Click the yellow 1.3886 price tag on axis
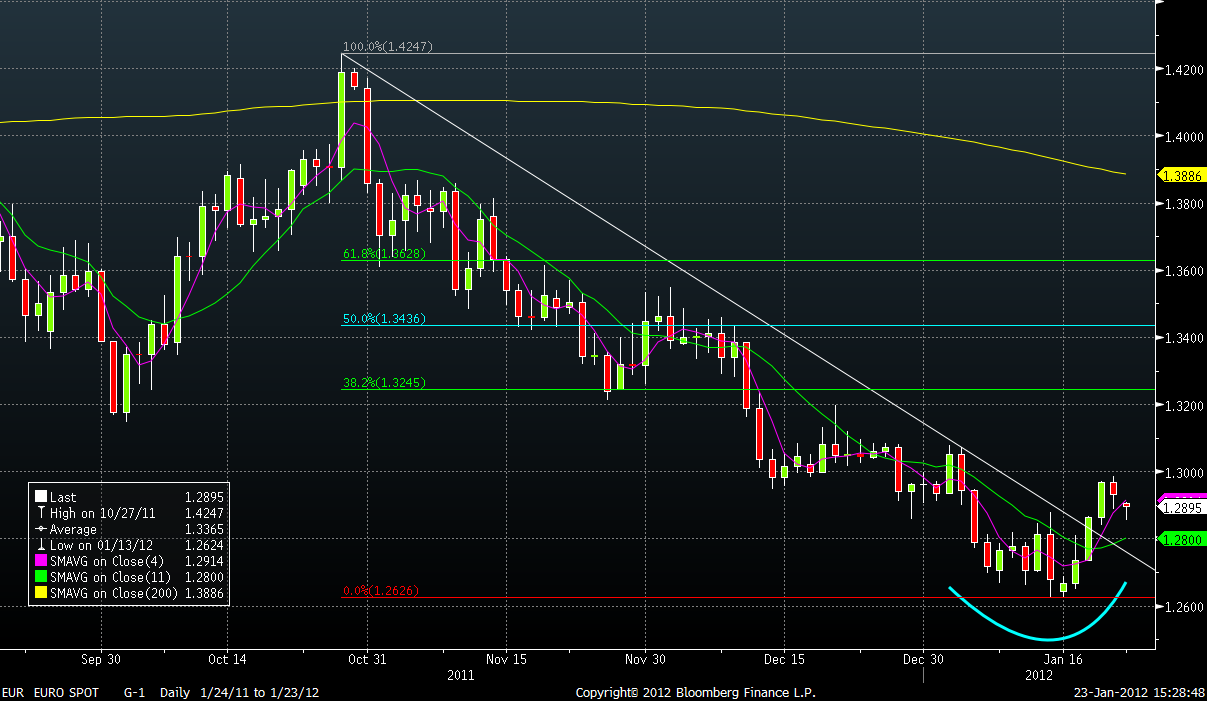The image size is (1207, 701). point(1180,175)
